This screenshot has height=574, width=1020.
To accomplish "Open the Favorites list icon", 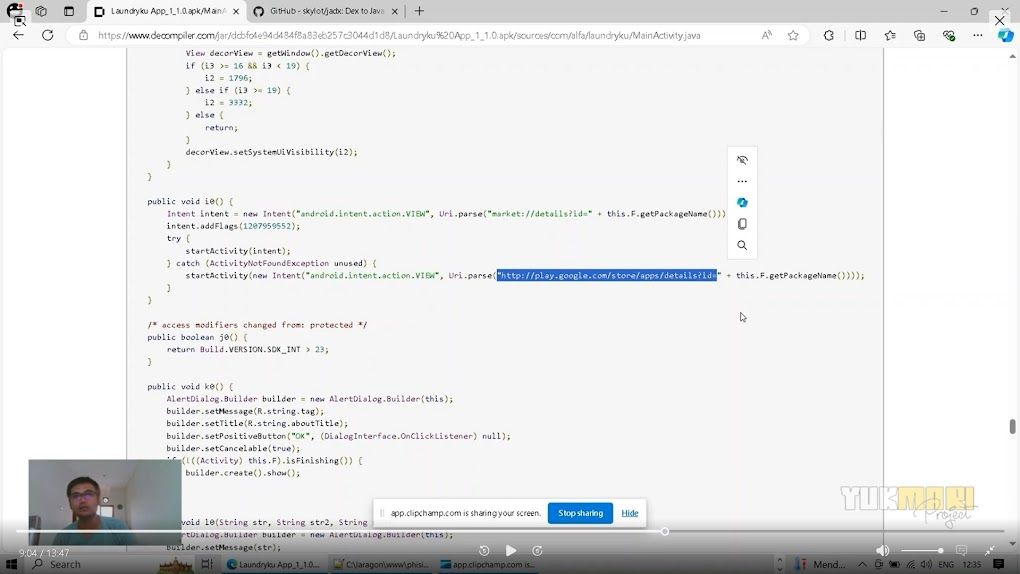I will pyautogui.click(x=890, y=35).
